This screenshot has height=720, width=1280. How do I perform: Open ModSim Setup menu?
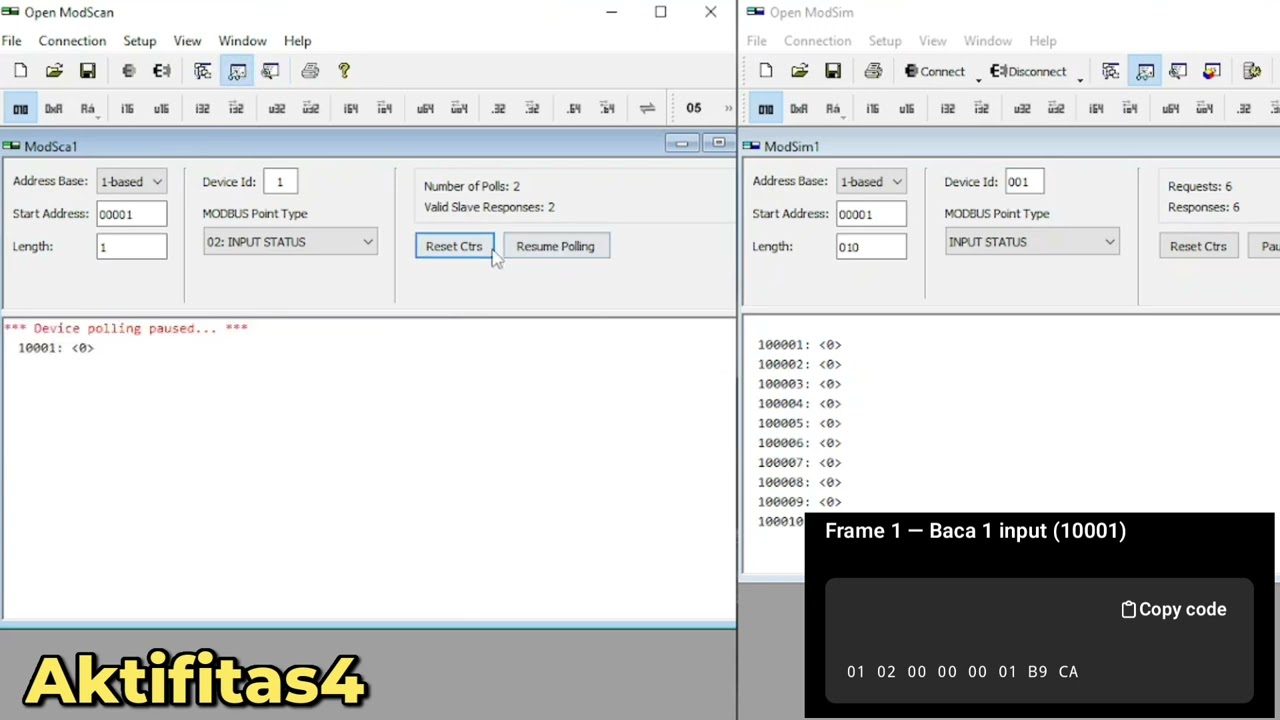pos(885,41)
